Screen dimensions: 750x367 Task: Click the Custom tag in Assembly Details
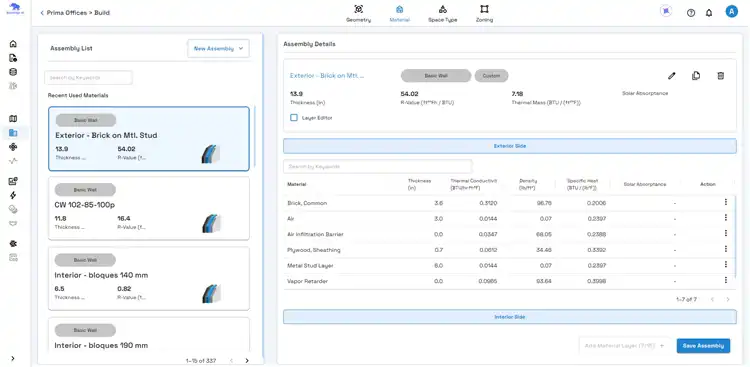click(x=491, y=76)
